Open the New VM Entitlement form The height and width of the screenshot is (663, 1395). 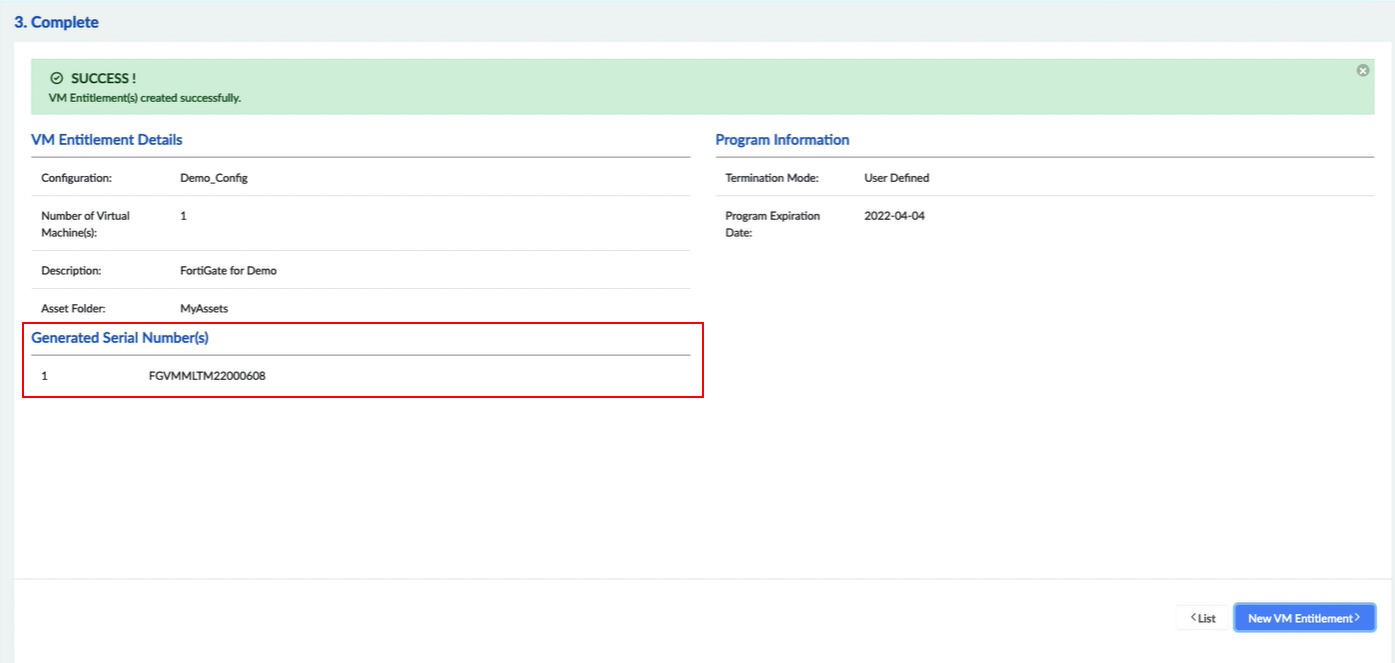[1304, 617]
